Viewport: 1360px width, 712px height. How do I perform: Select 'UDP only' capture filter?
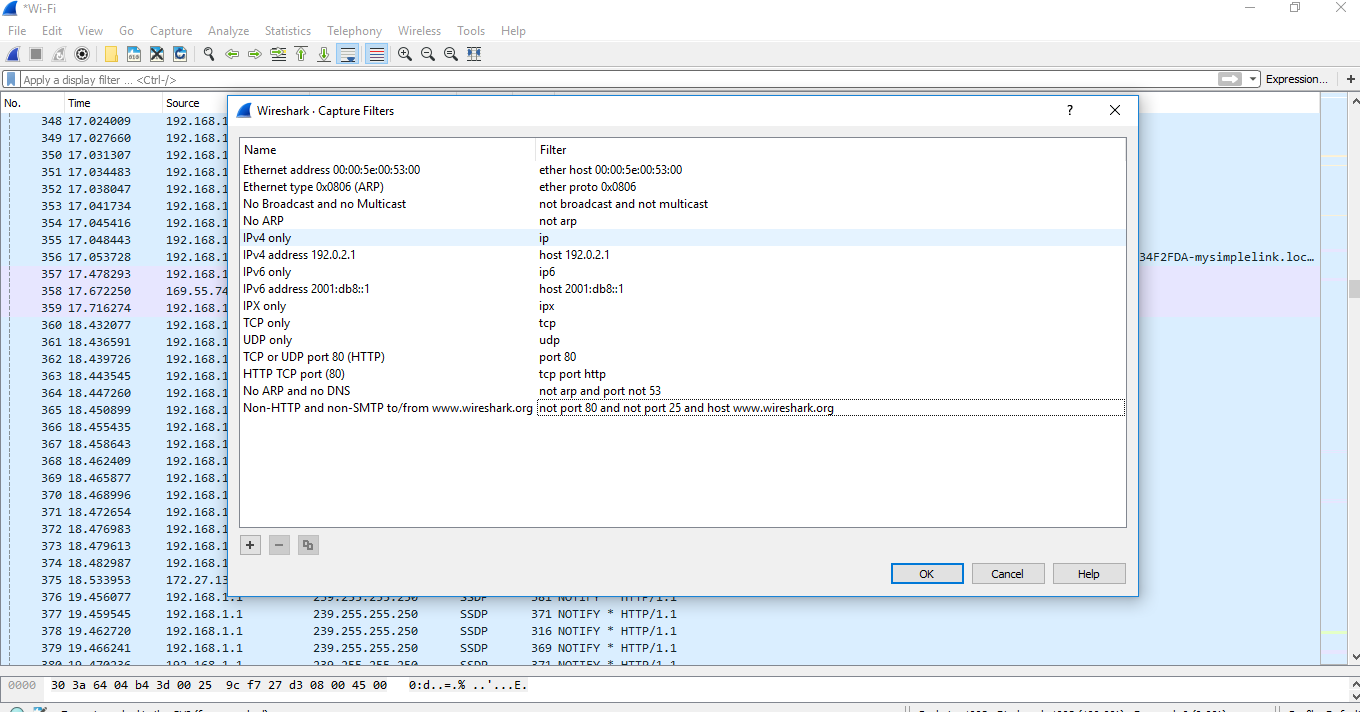[682, 340]
